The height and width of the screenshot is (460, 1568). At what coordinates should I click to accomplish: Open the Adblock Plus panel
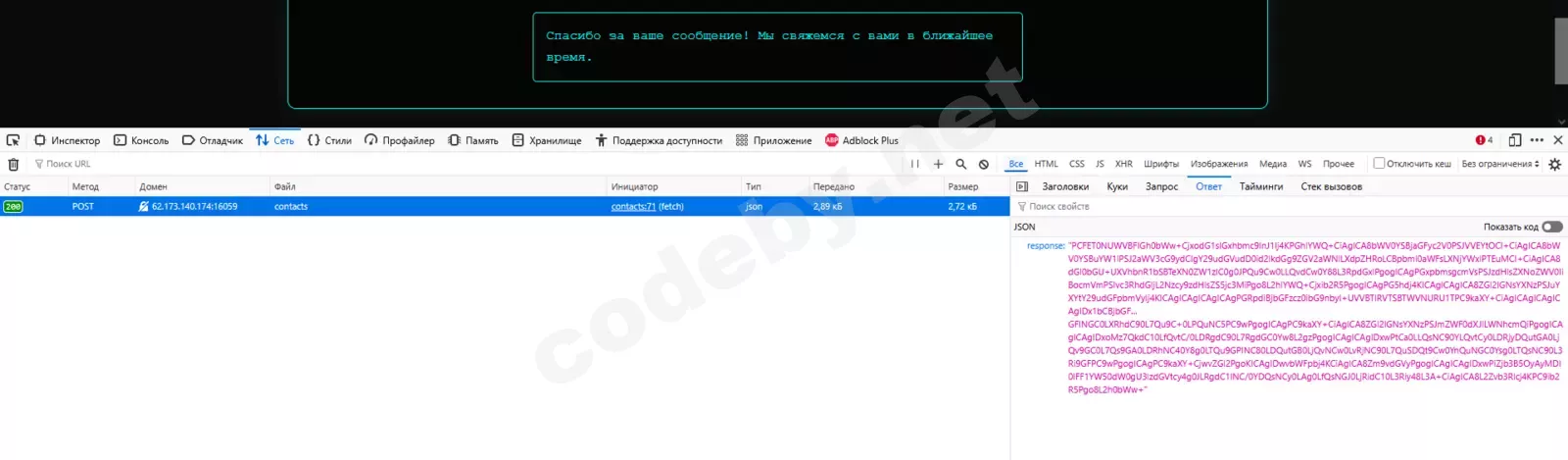point(861,140)
